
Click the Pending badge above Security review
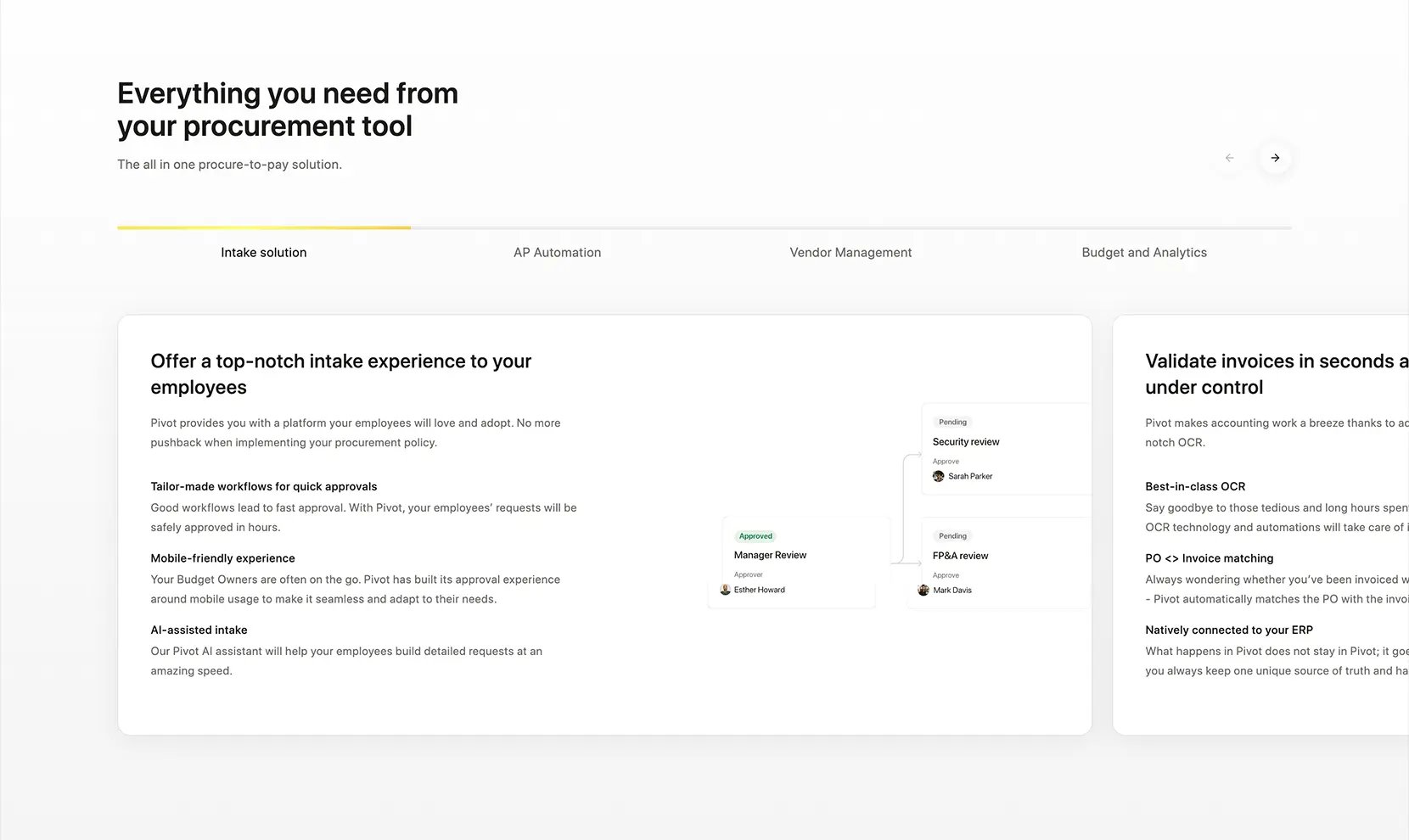tap(952, 422)
